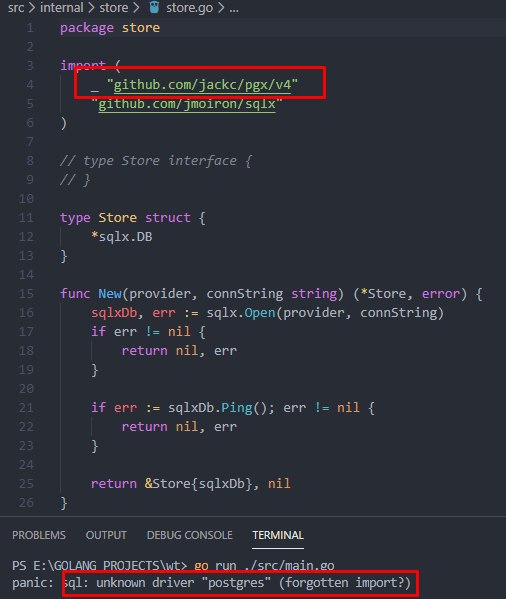Click the Go file icon in breadcrumb

click(154, 7)
